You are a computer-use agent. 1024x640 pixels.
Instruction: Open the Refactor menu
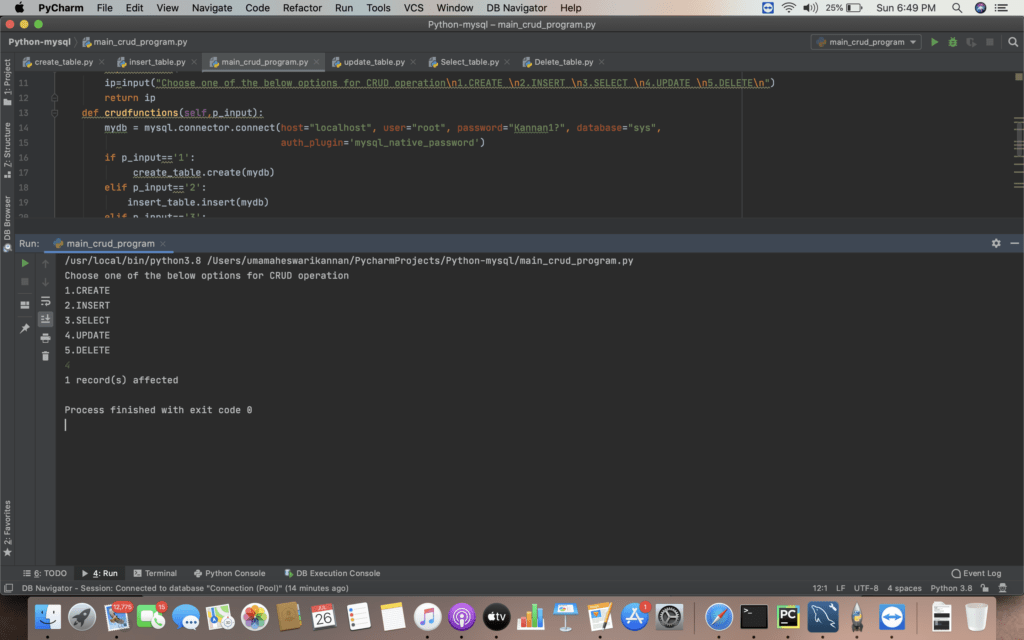(301, 7)
